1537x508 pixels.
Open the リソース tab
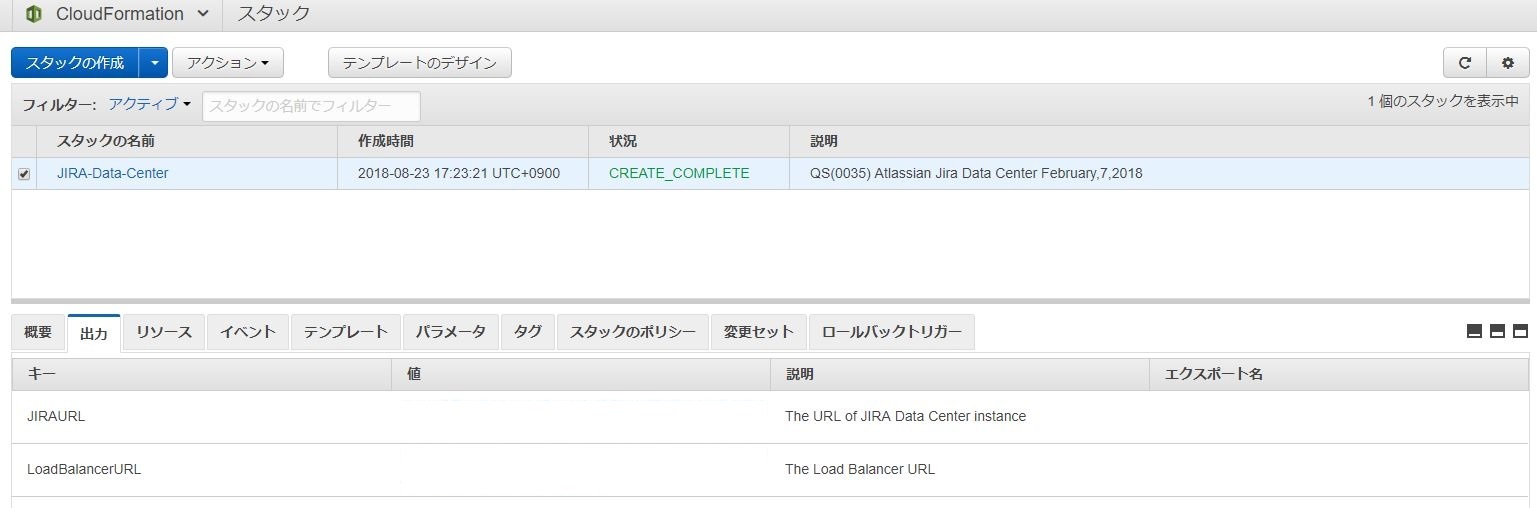tap(164, 332)
